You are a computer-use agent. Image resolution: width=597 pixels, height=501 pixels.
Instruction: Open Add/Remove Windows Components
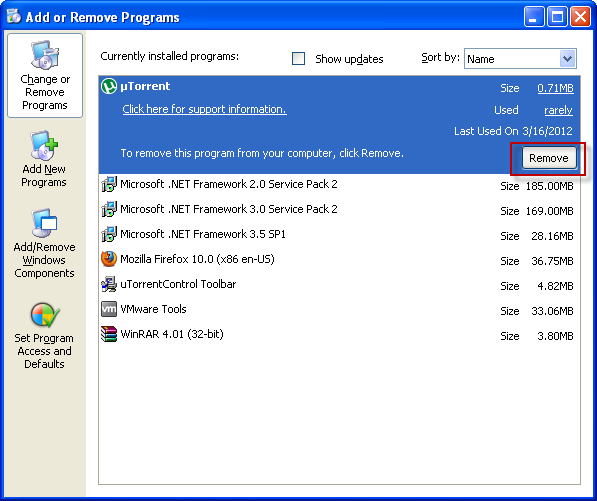pyautogui.click(x=44, y=244)
